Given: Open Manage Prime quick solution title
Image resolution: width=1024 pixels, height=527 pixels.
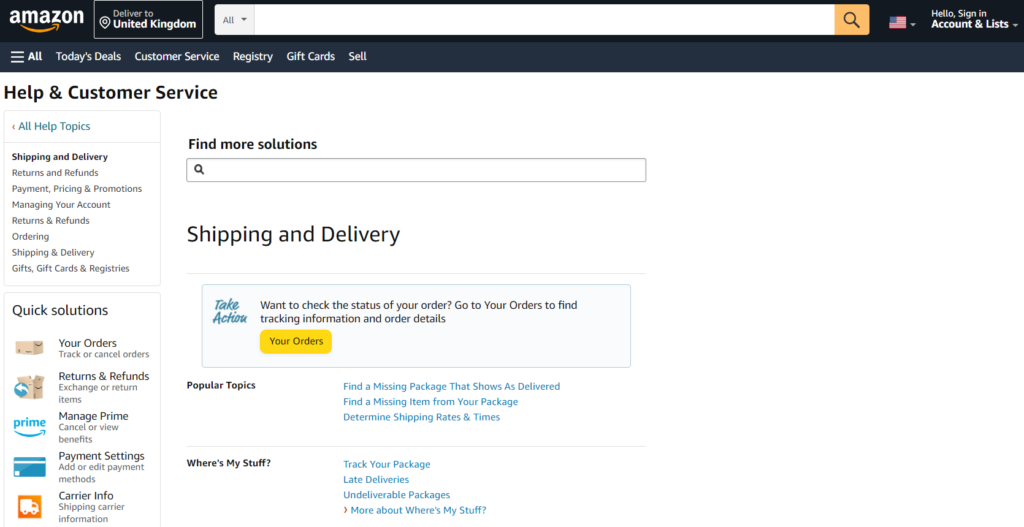Looking at the screenshot, I should [x=93, y=416].
